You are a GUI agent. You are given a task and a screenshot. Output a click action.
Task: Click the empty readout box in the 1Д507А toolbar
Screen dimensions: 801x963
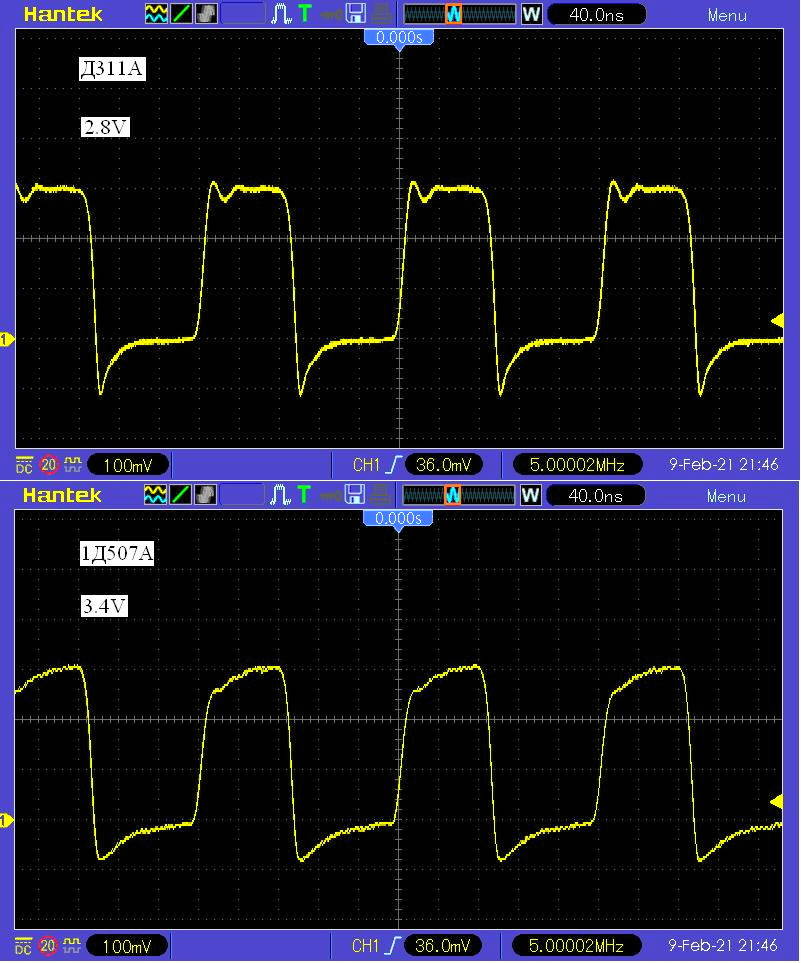242,494
